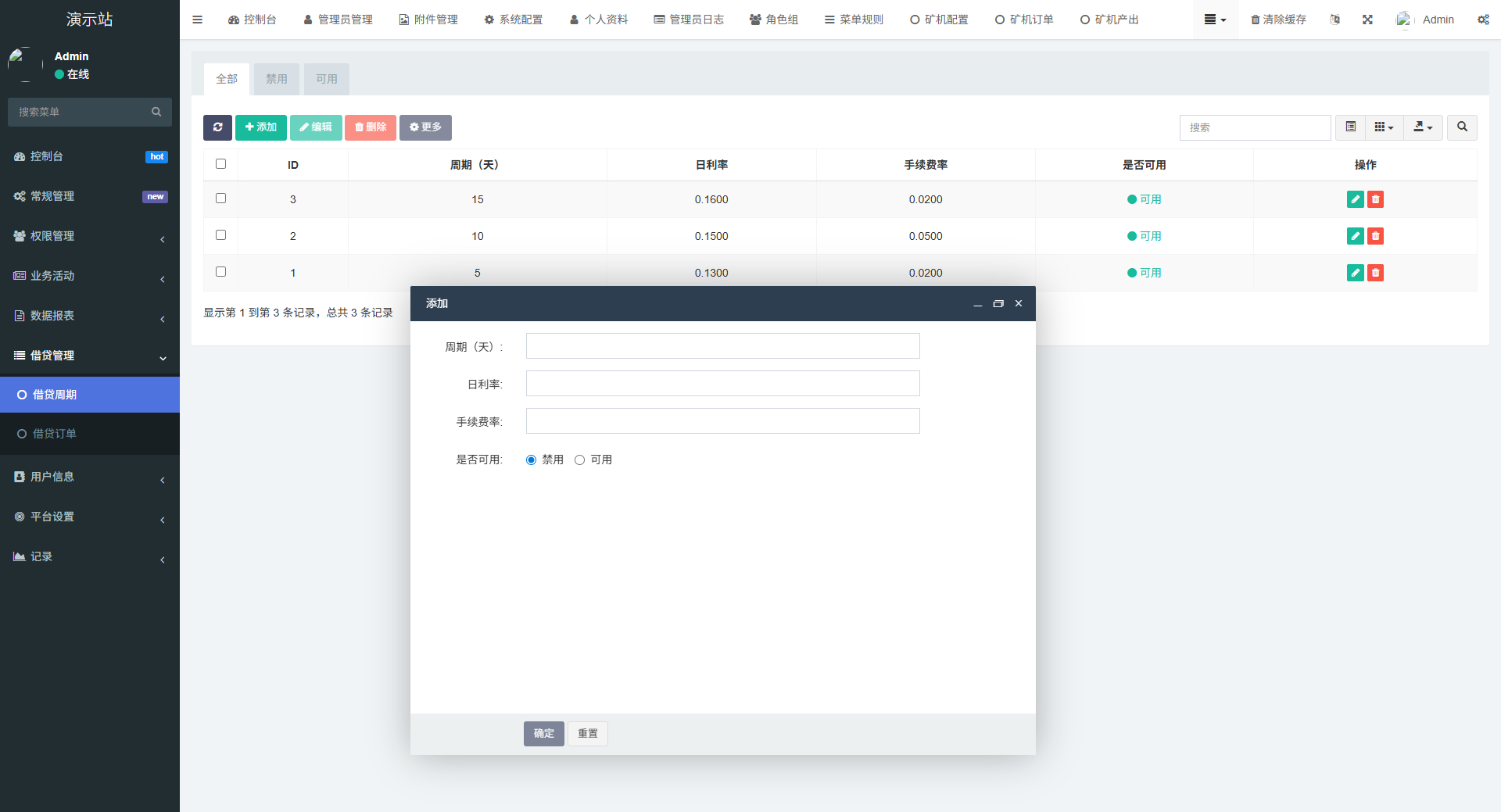This screenshot has height=812, width=1501.
Task: Toggle fullscreen mode in the top navbar
Action: pyautogui.click(x=1367, y=19)
